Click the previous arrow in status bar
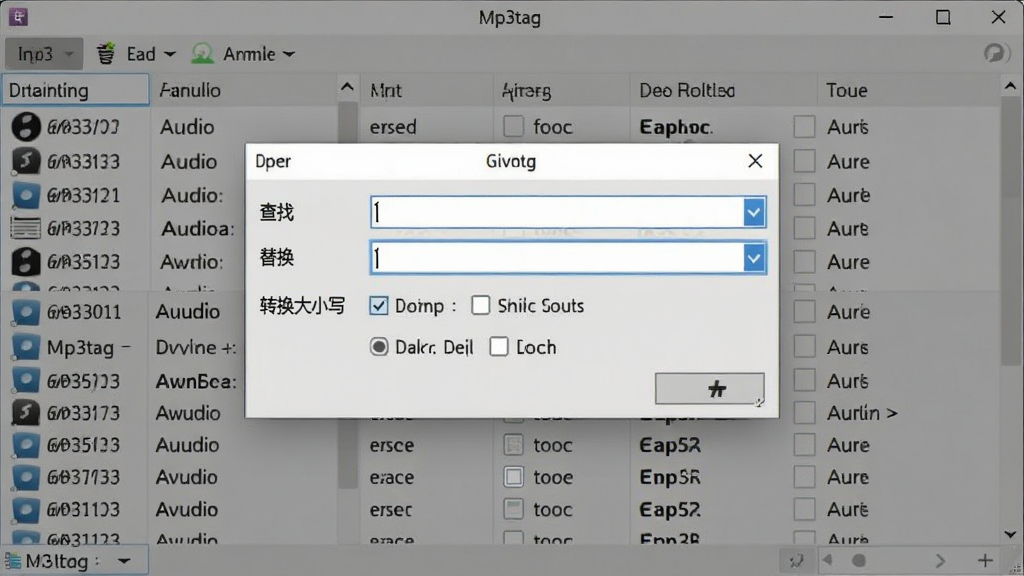Viewport: 1024px width, 576px height. click(x=827, y=560)
